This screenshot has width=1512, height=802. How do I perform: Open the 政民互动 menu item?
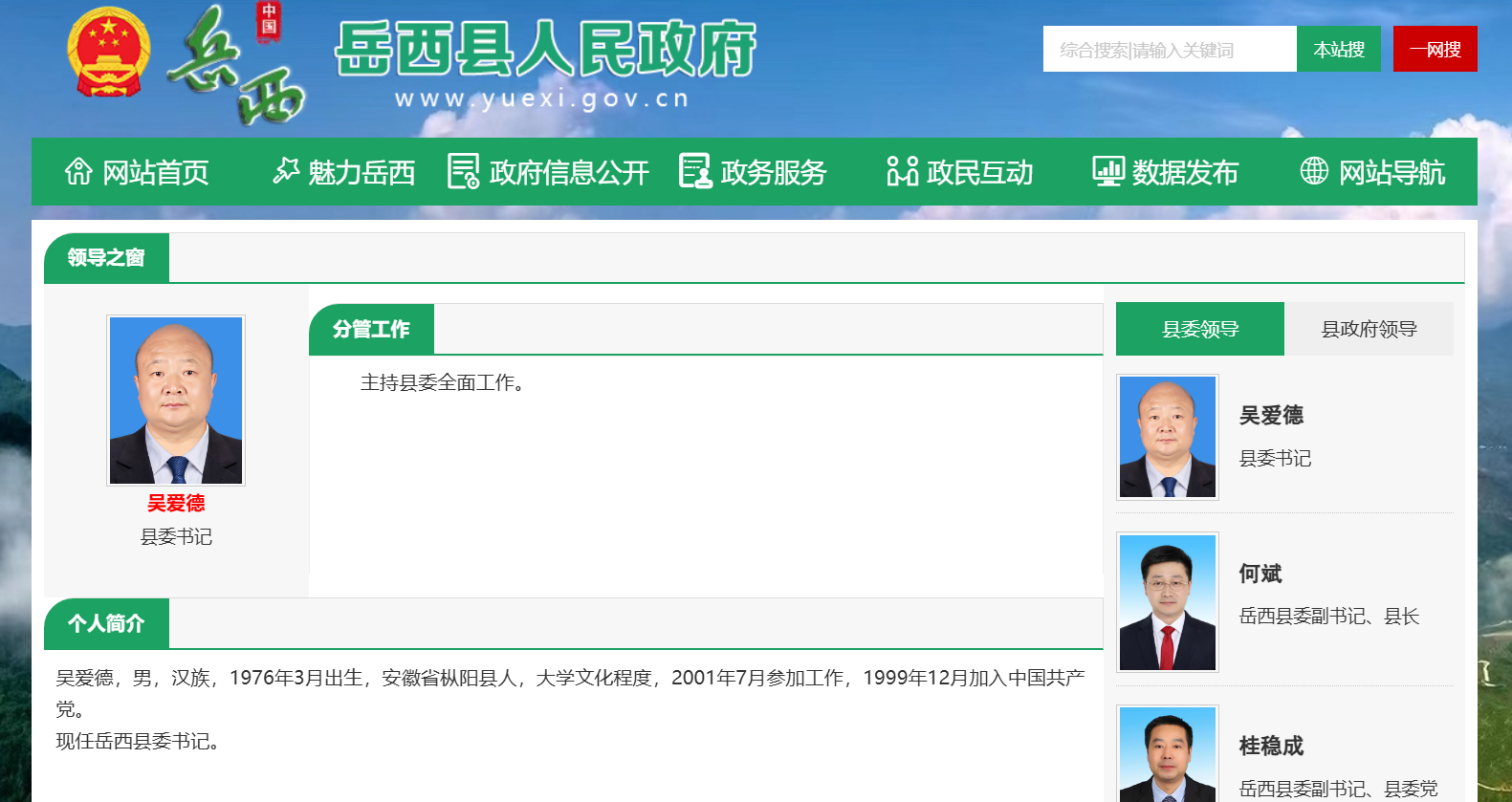(x=980, y=172)
